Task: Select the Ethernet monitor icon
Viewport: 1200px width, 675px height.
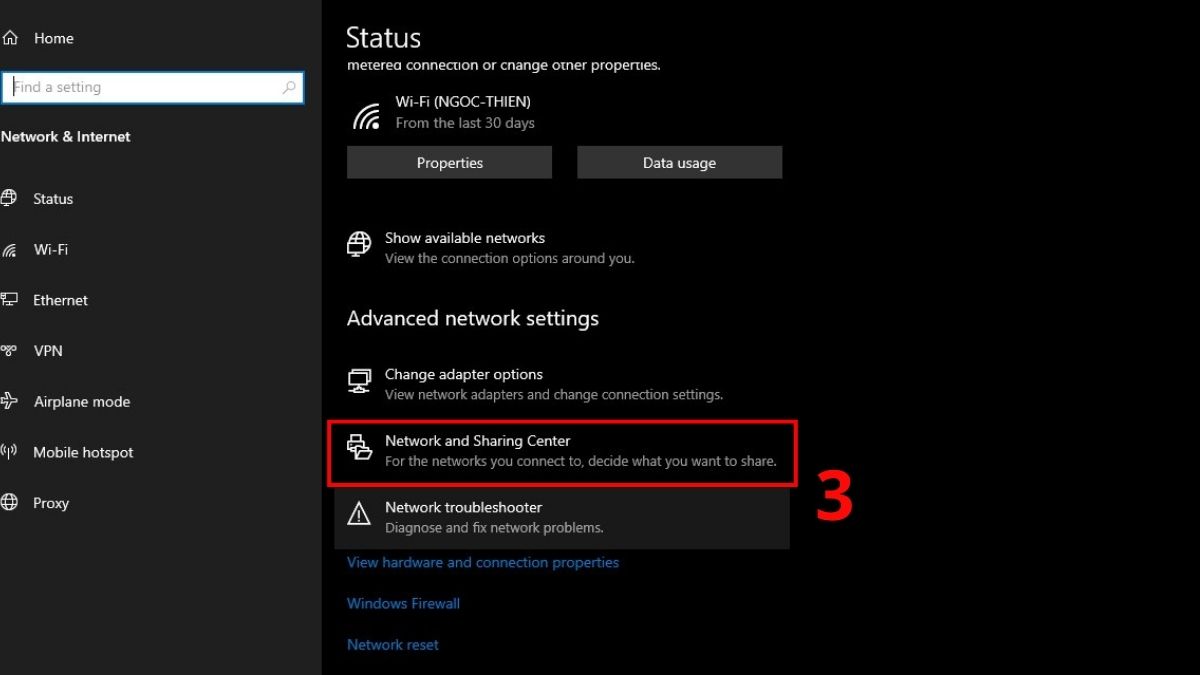Action: [12, 299]
